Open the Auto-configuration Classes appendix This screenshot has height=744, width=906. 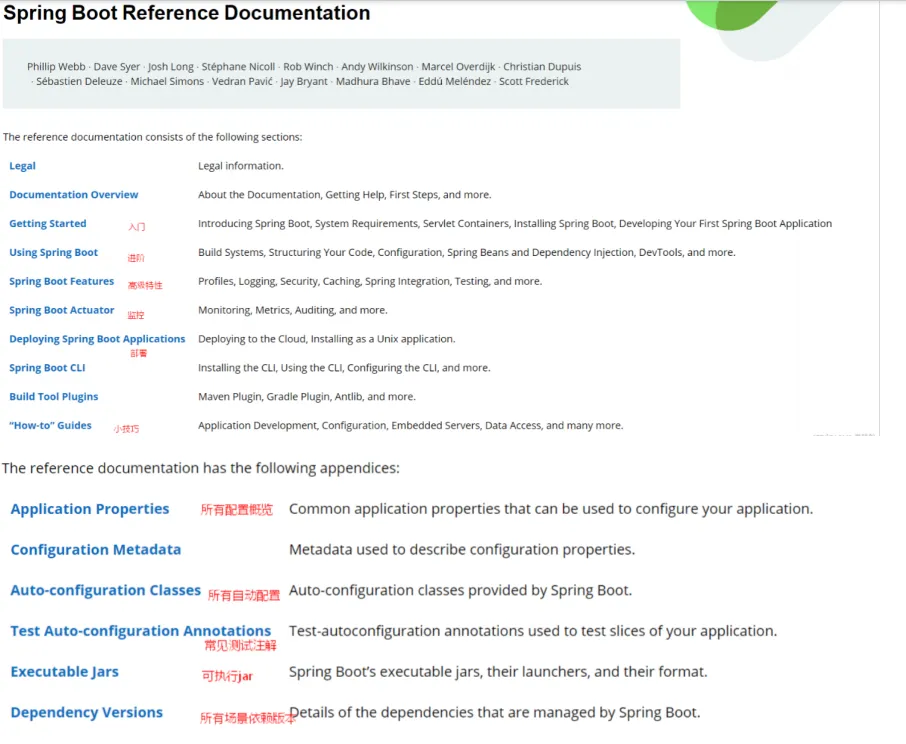(105, 590)
